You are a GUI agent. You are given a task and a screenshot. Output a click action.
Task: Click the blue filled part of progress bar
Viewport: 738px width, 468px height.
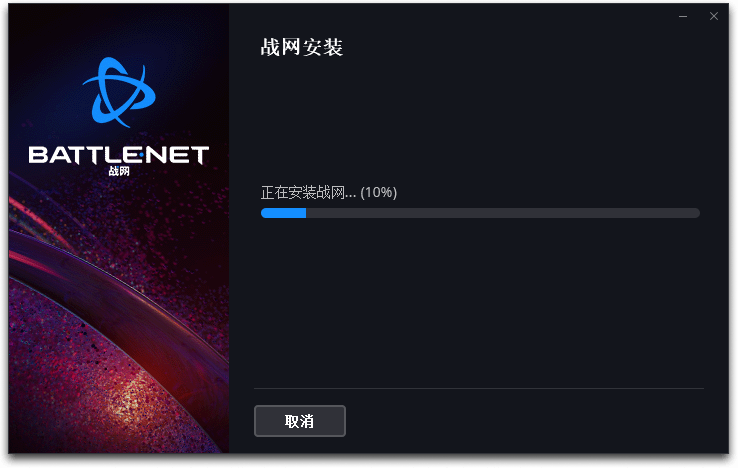pyautogui.click(x=283, y=213)
